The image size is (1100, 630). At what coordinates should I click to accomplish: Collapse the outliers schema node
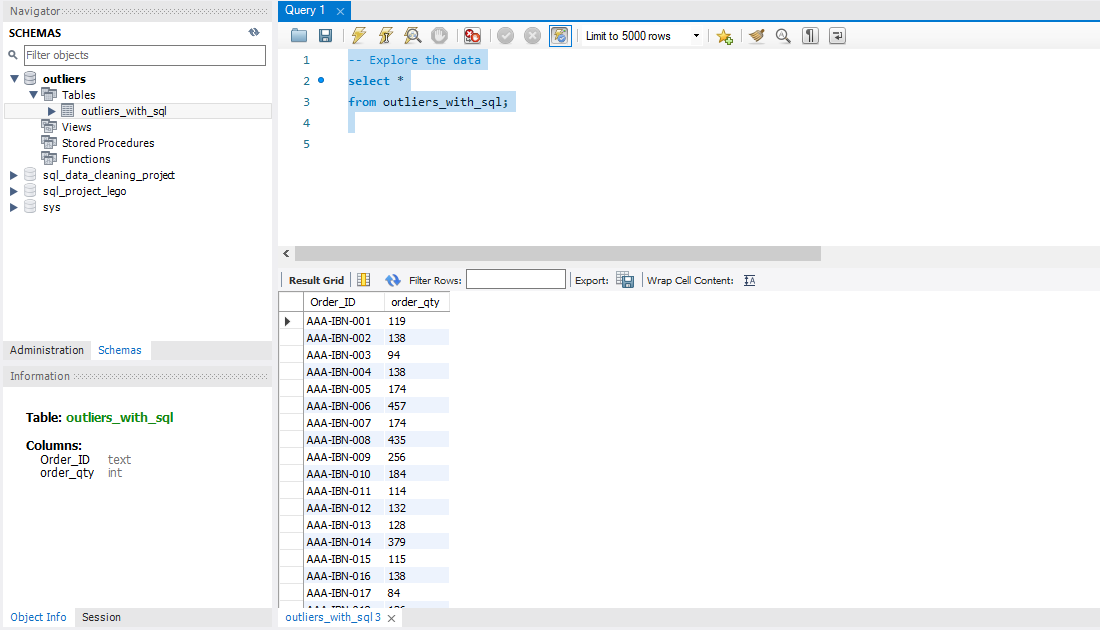pyautogui.click(x=14, y=79)
